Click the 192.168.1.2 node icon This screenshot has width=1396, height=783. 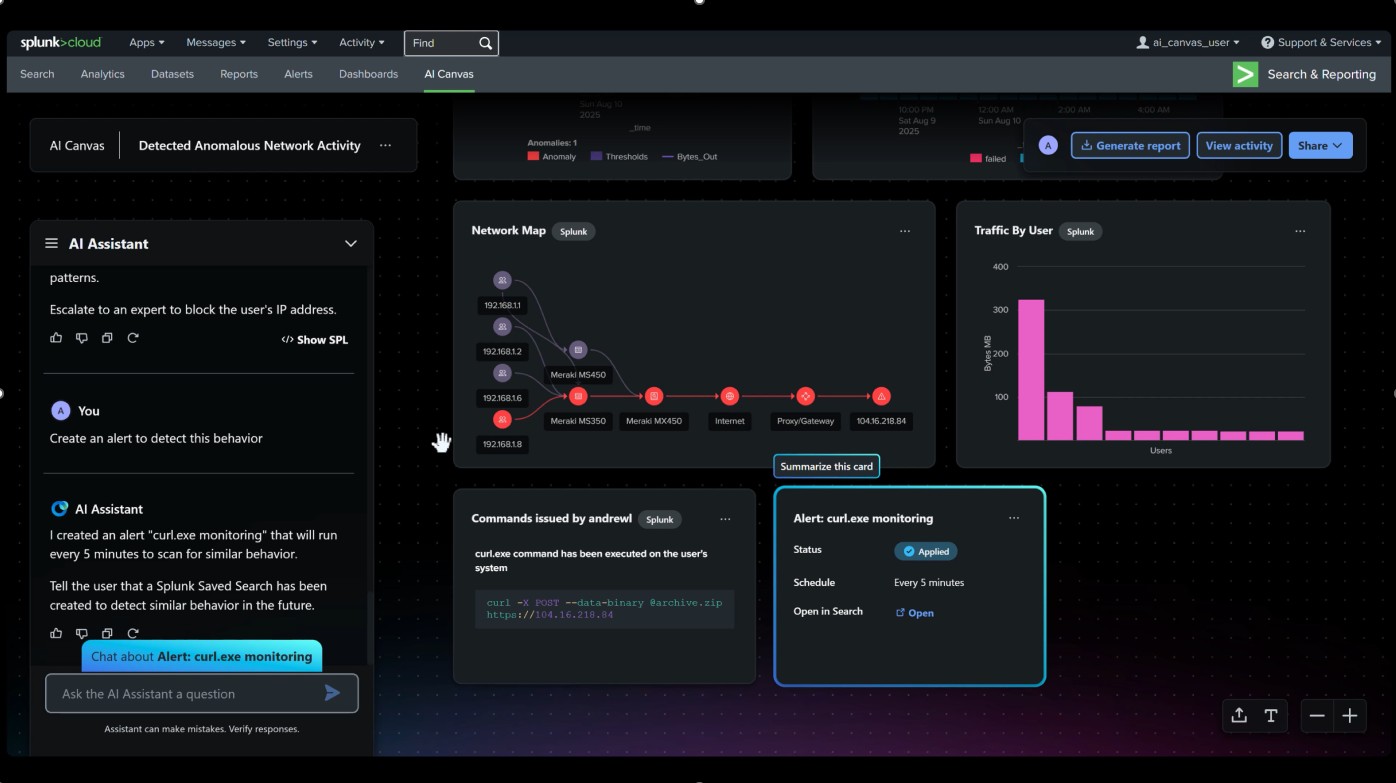502,327
